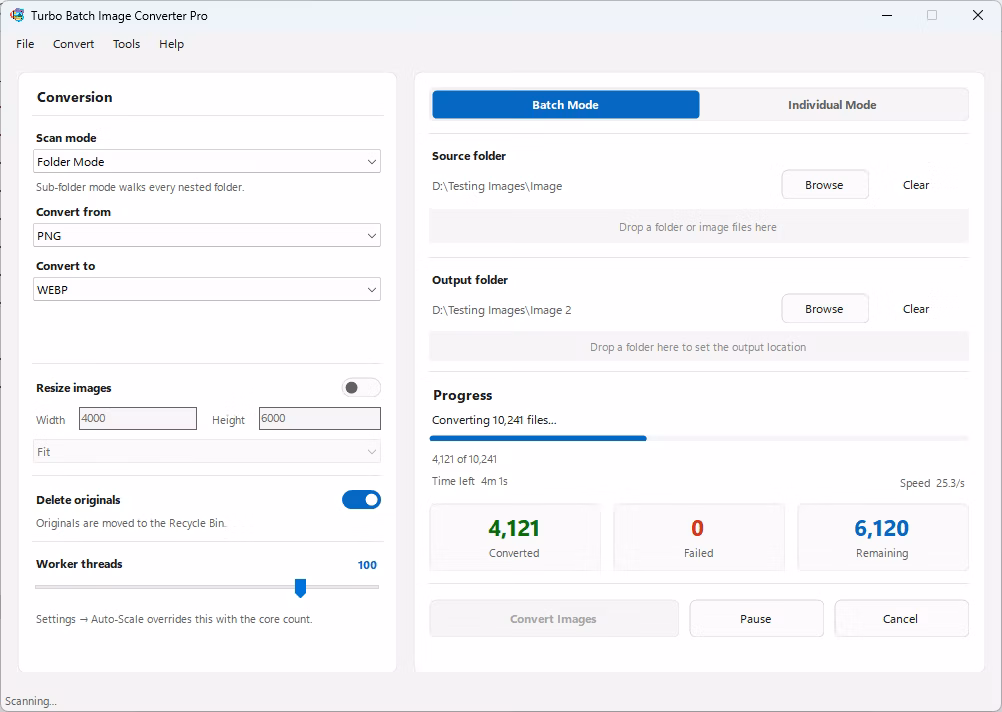Click the 6,120 Remaining counter card
The width and height of the screenshot is (1002, 712).
pos(883,538)
